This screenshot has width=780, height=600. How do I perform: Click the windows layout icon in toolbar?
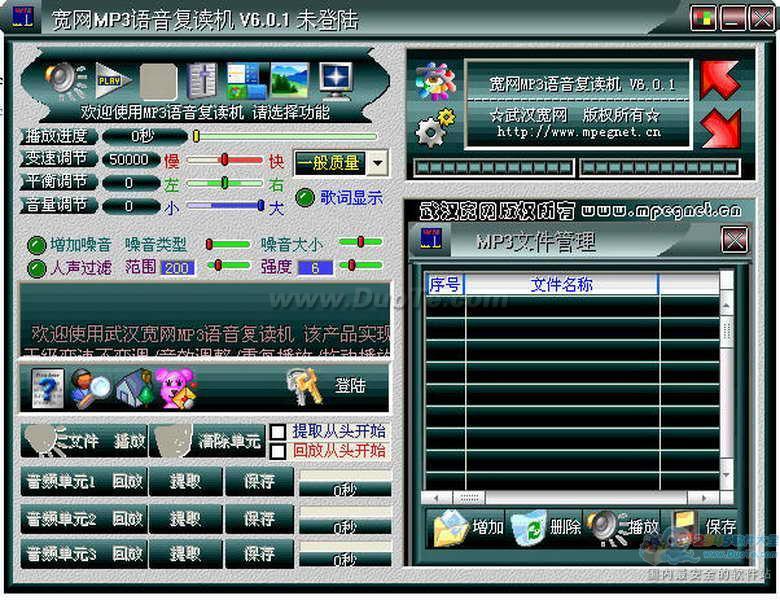[x=247, y=80]
